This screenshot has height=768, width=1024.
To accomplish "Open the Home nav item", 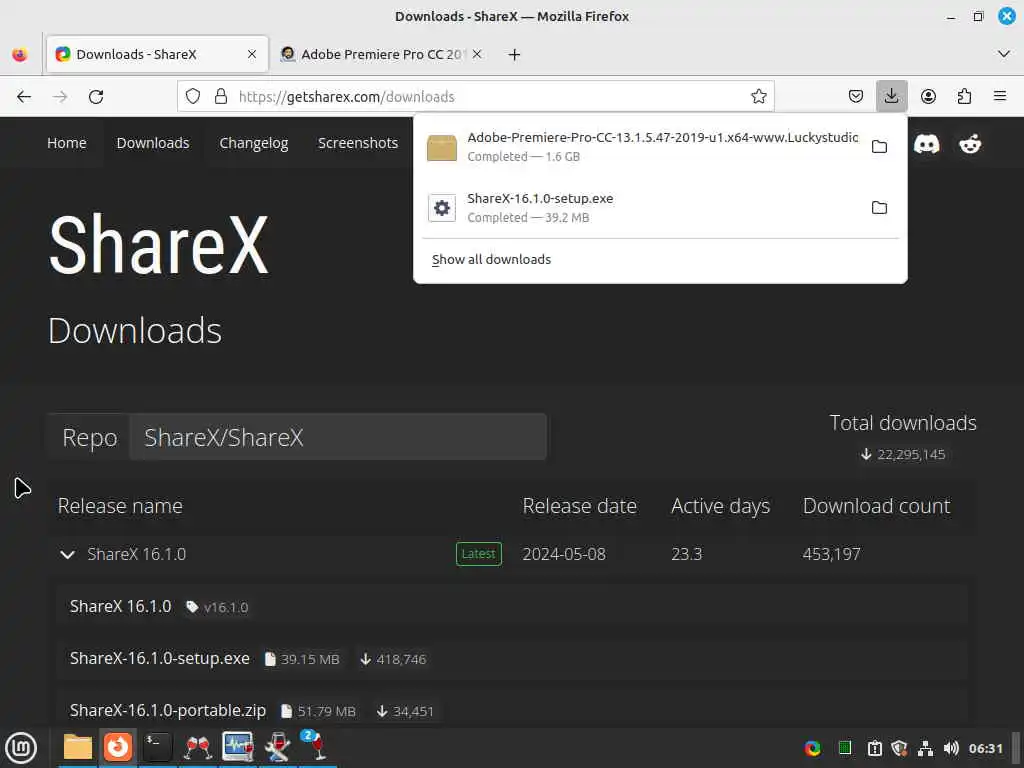I will (x=67, y=143).
